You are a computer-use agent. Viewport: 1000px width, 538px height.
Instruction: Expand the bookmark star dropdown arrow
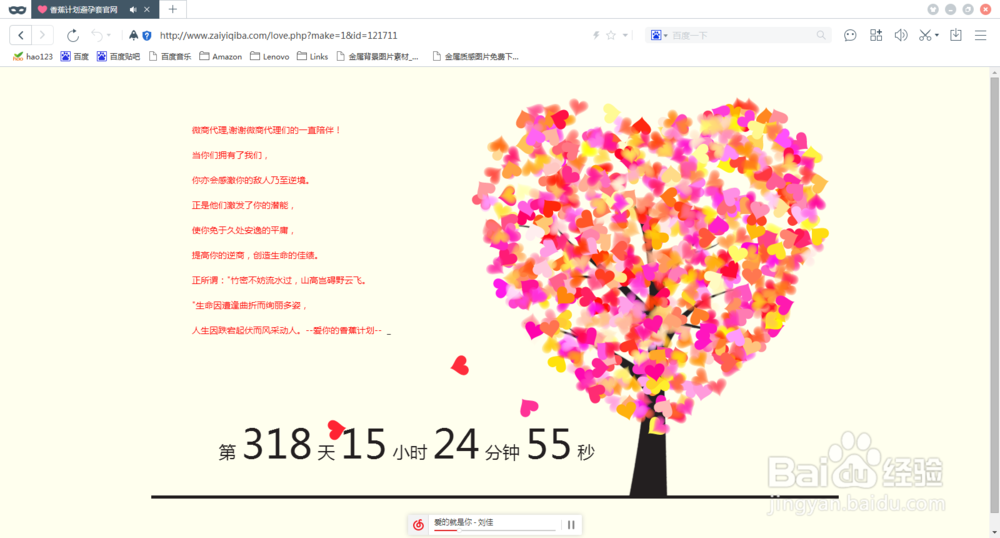pos(625,36)
